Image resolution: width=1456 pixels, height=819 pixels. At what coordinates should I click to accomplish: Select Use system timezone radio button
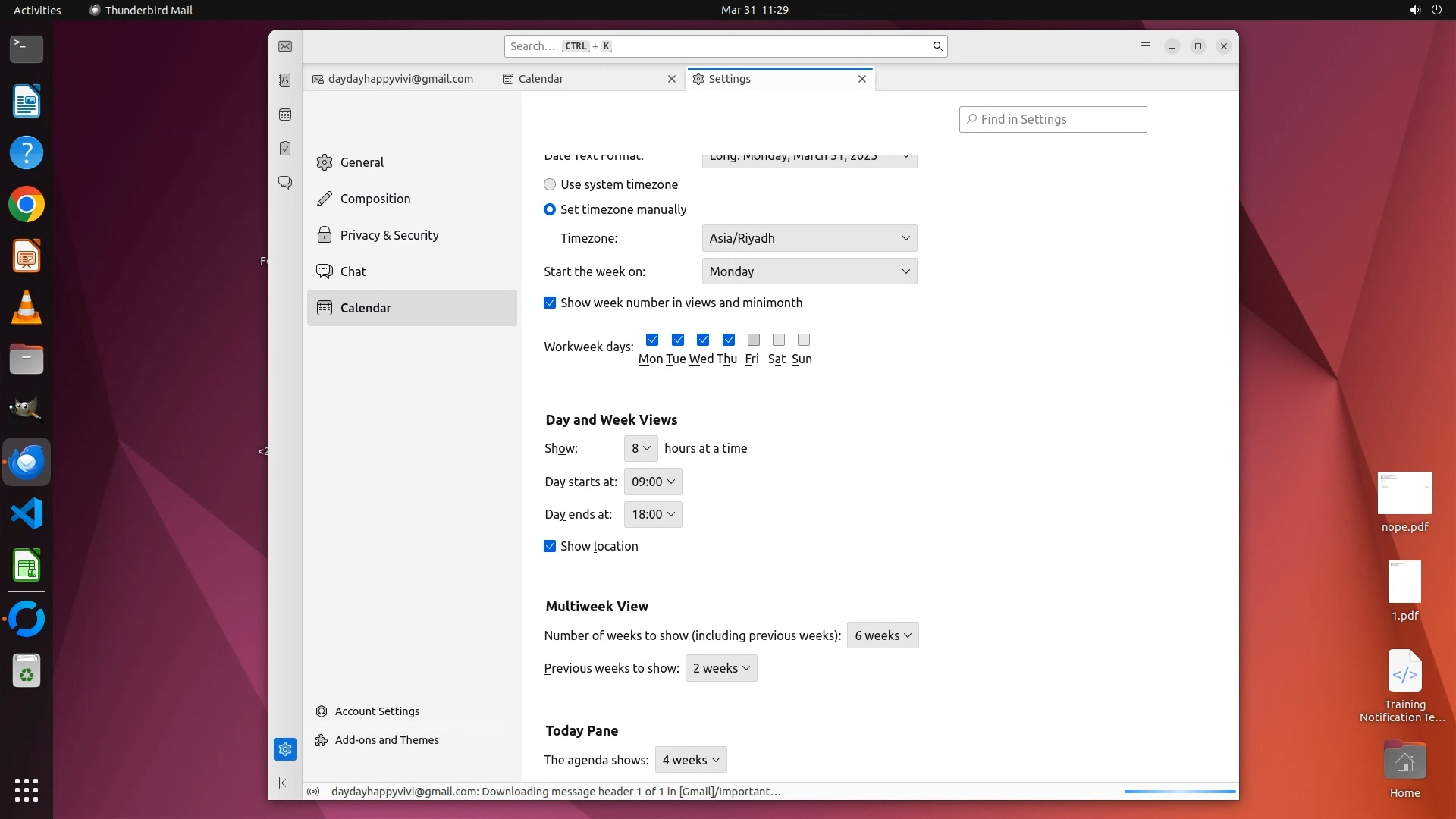[550, 184]
